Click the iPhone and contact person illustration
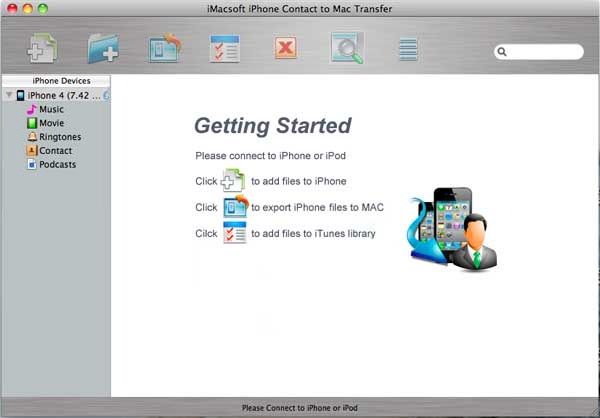Screen dimensions: 600x418 (x=453, y=229)
